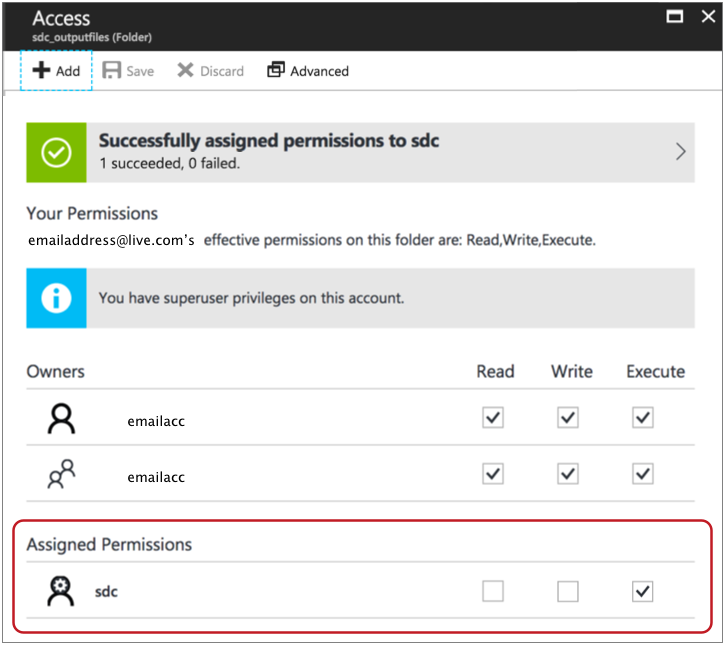
Task: Click the owner user icon
Action: [x=62, y=420]
